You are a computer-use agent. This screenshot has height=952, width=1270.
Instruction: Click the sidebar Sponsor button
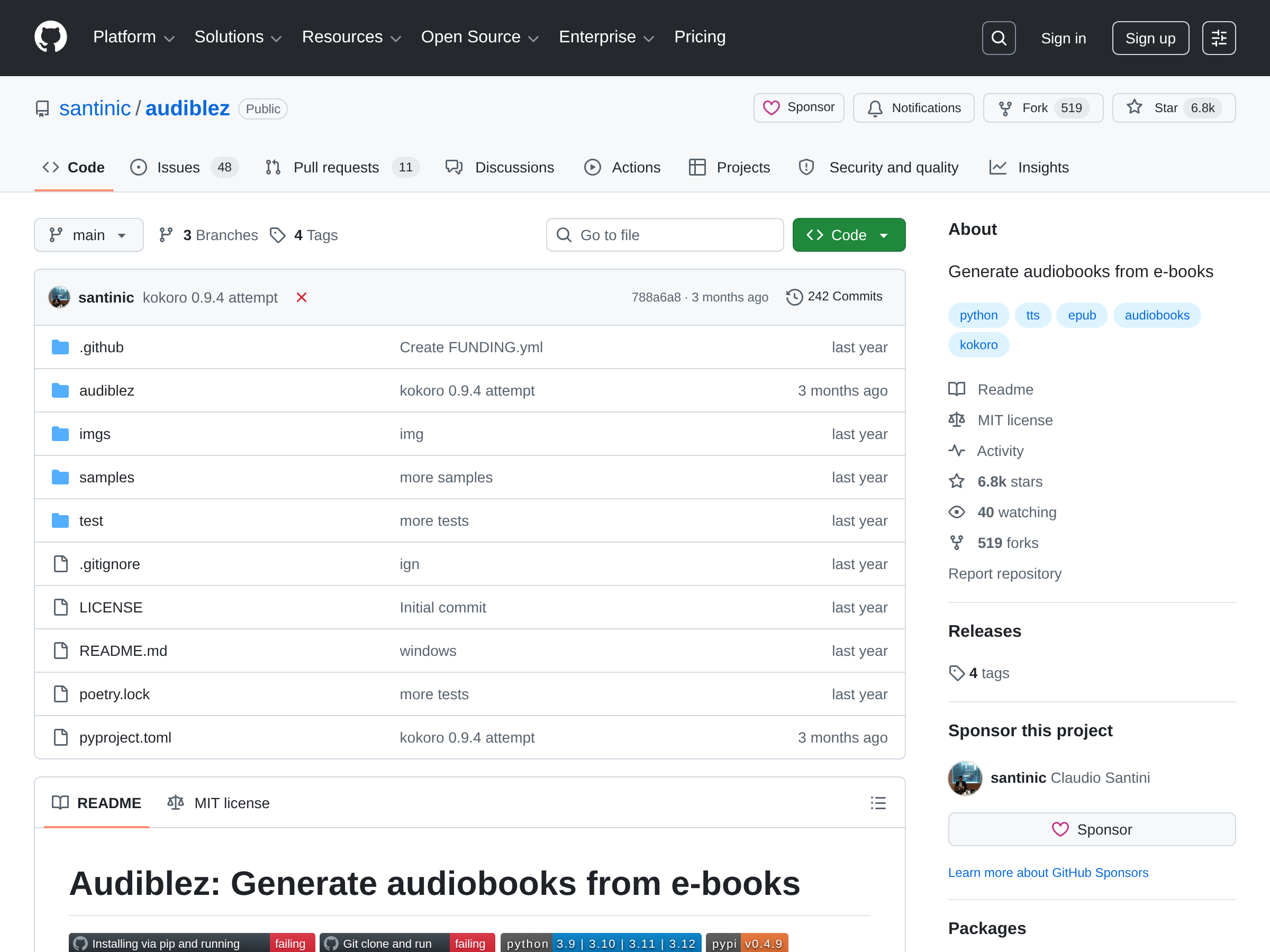pos(1092,829)
